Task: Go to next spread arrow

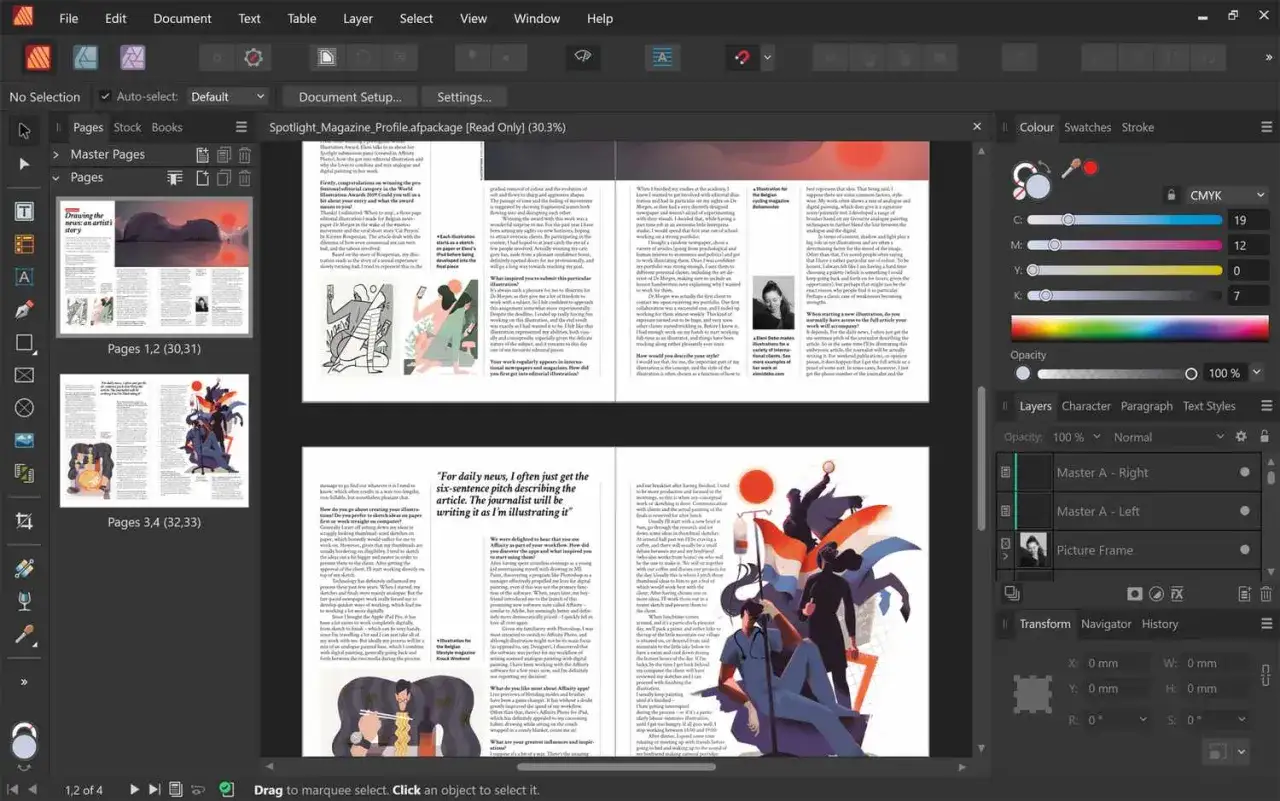Action: coord(134,789)
